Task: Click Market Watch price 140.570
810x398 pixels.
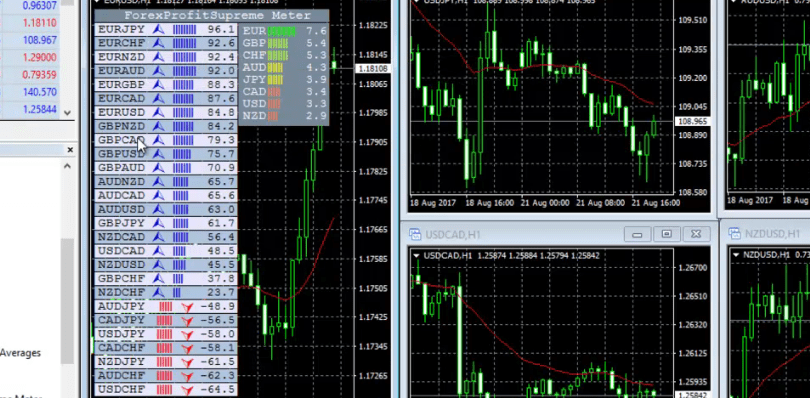Action: coord(39,93)
